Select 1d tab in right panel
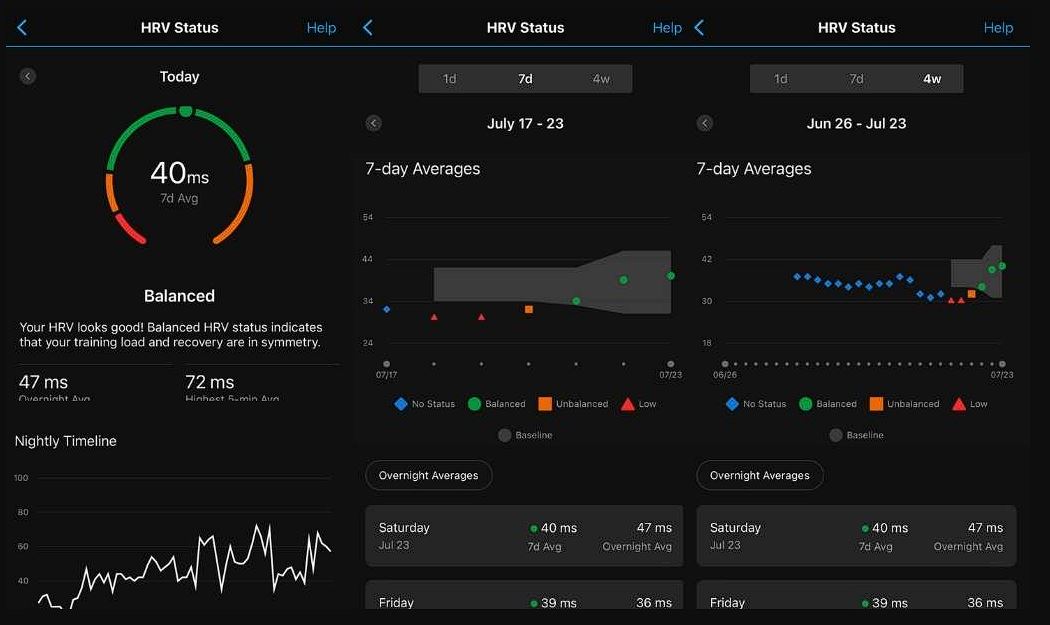Screen dimensions: 1050x625 (781, 79)
